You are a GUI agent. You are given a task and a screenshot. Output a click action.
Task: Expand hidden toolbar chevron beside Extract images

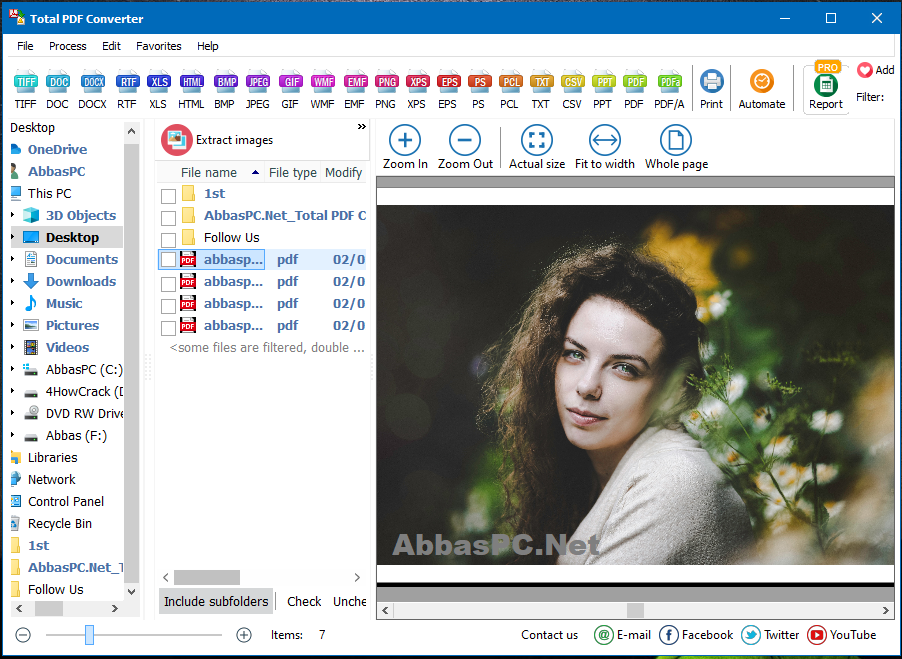tap(361, 127)
